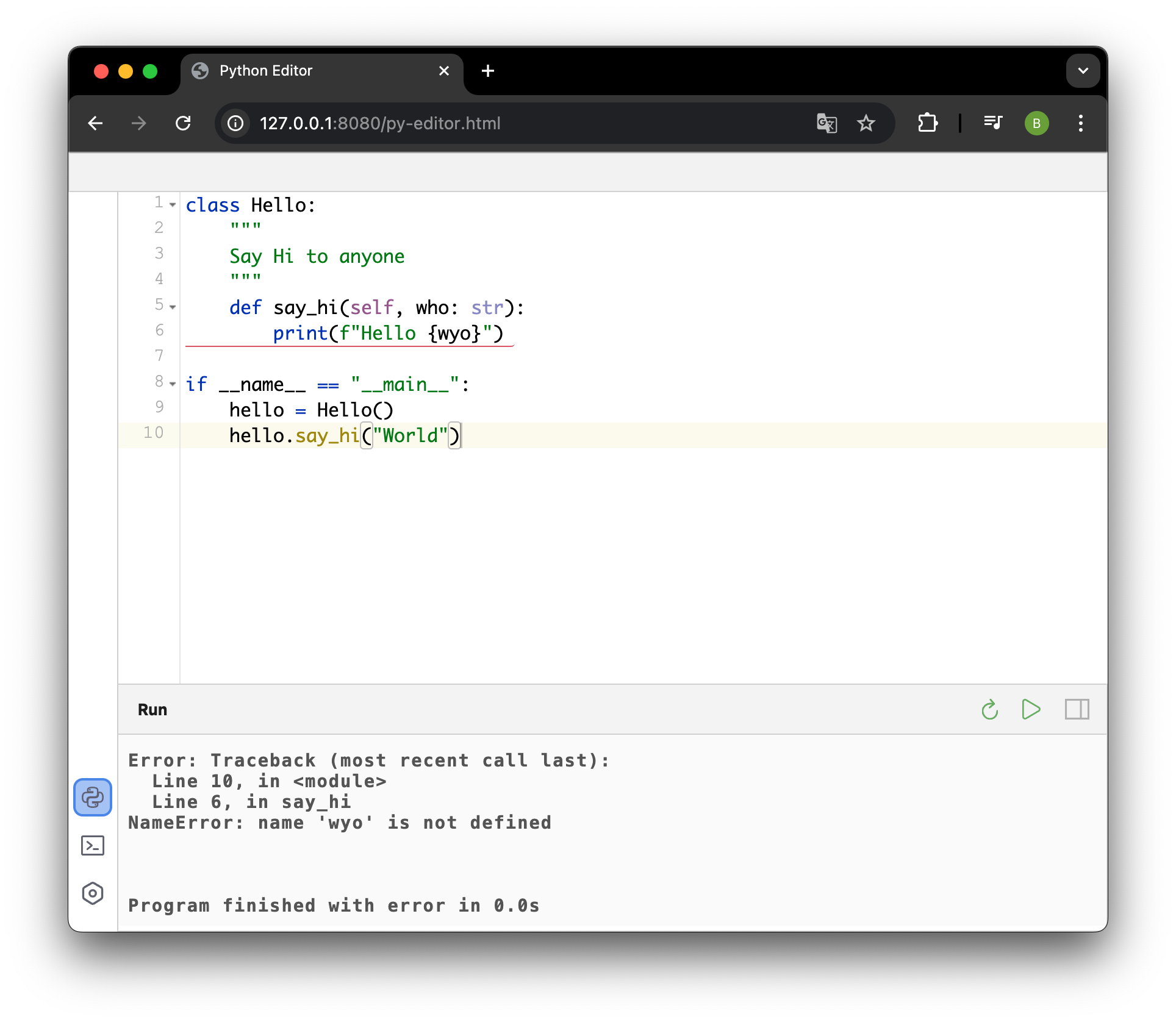
Task: Click the 'str' type annotation
Action: (487, 307)
